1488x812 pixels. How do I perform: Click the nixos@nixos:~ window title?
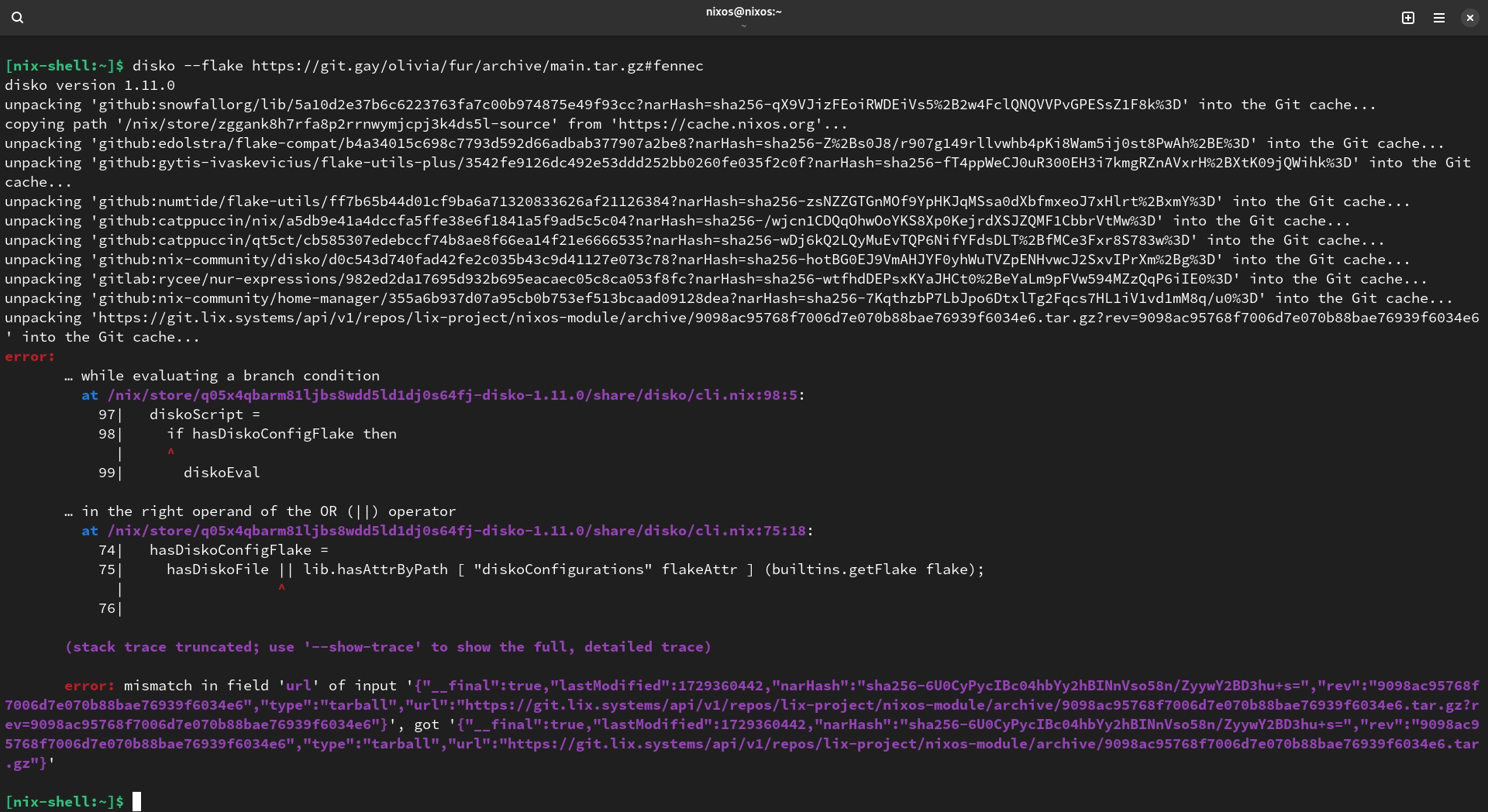[x=743, y=12]
